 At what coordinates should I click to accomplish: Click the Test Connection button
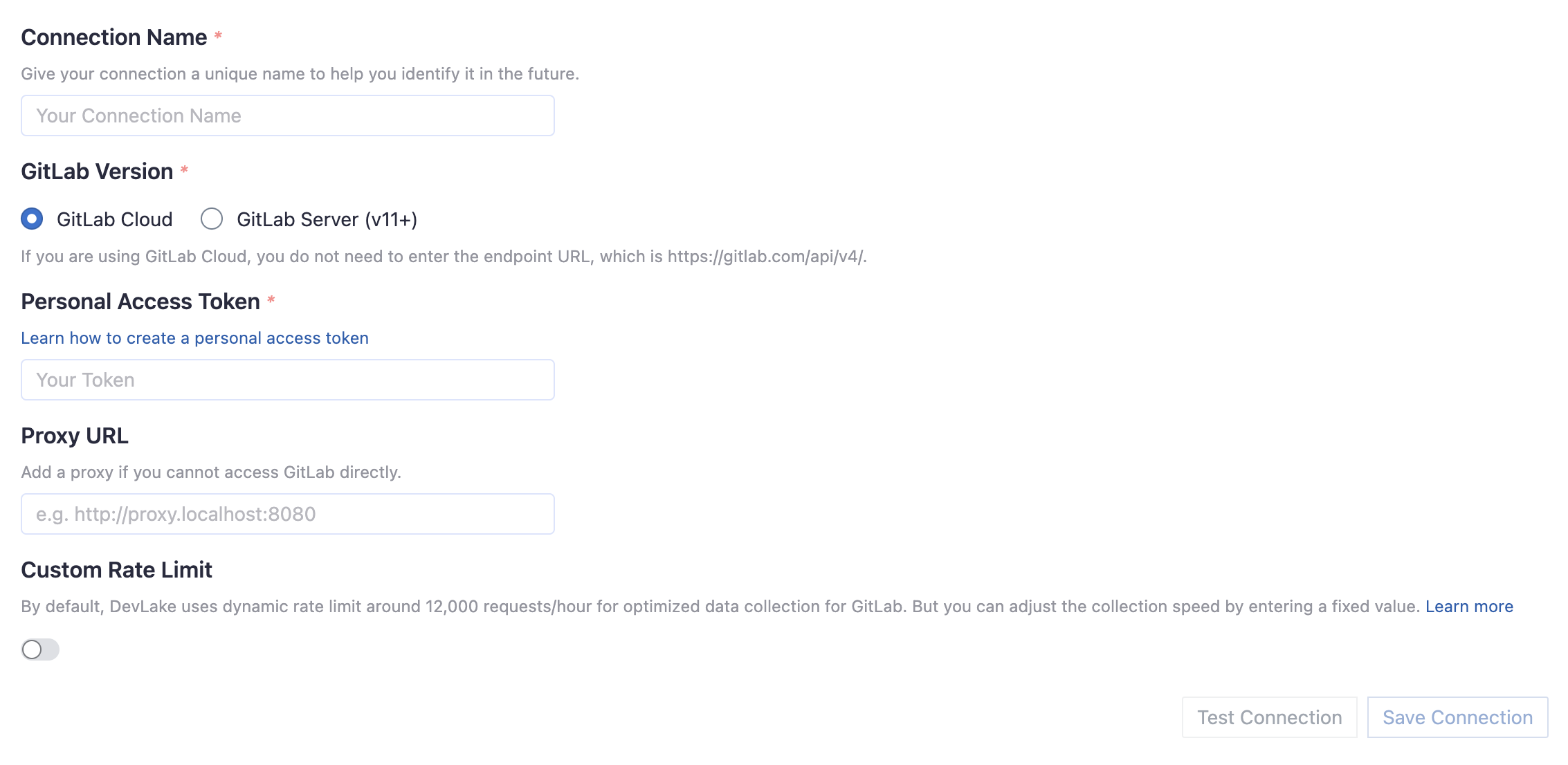1268,717
